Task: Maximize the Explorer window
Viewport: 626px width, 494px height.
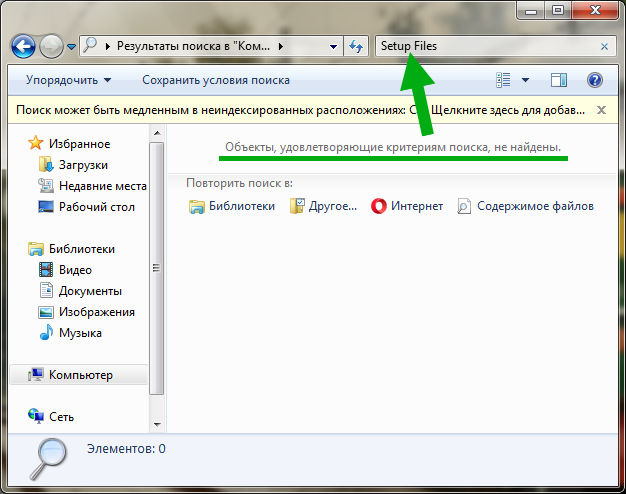Action: tap(558, 11)
